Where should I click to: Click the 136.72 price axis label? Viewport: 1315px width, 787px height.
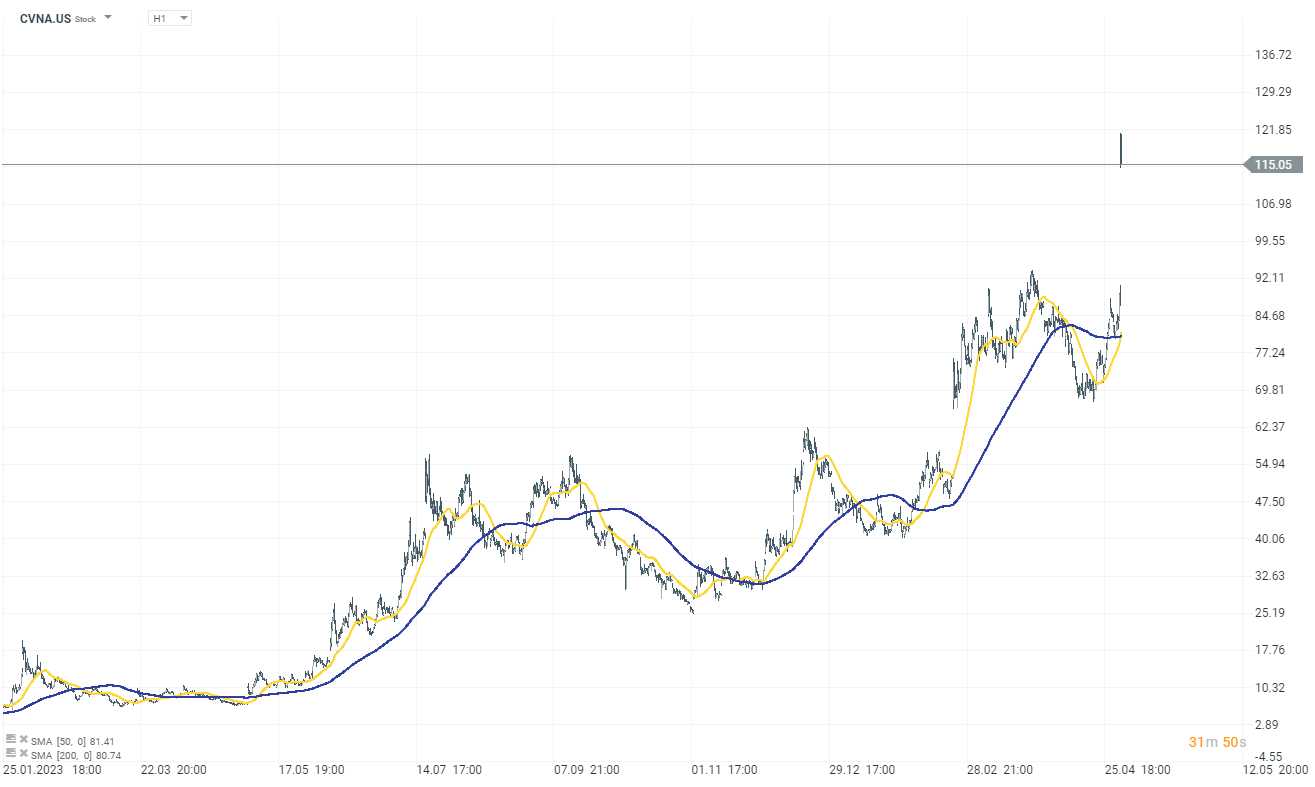click(x=1272, y=55)
